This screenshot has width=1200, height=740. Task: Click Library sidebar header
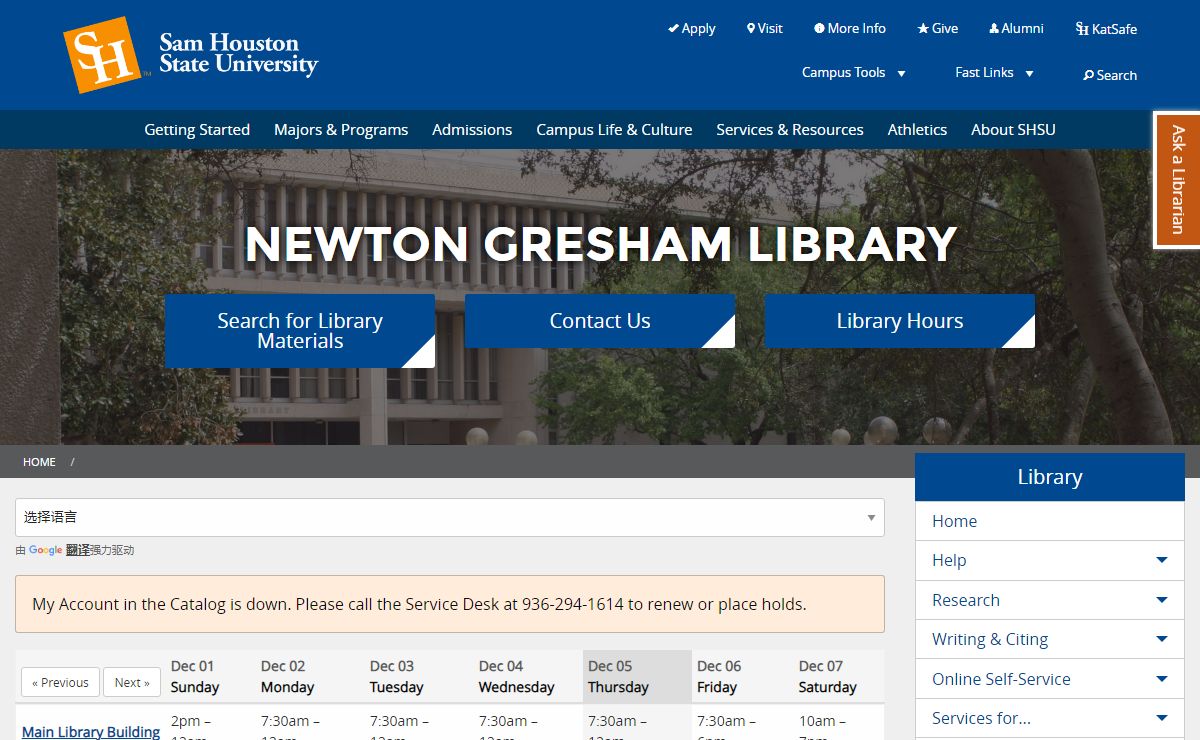coord(1050,477)
